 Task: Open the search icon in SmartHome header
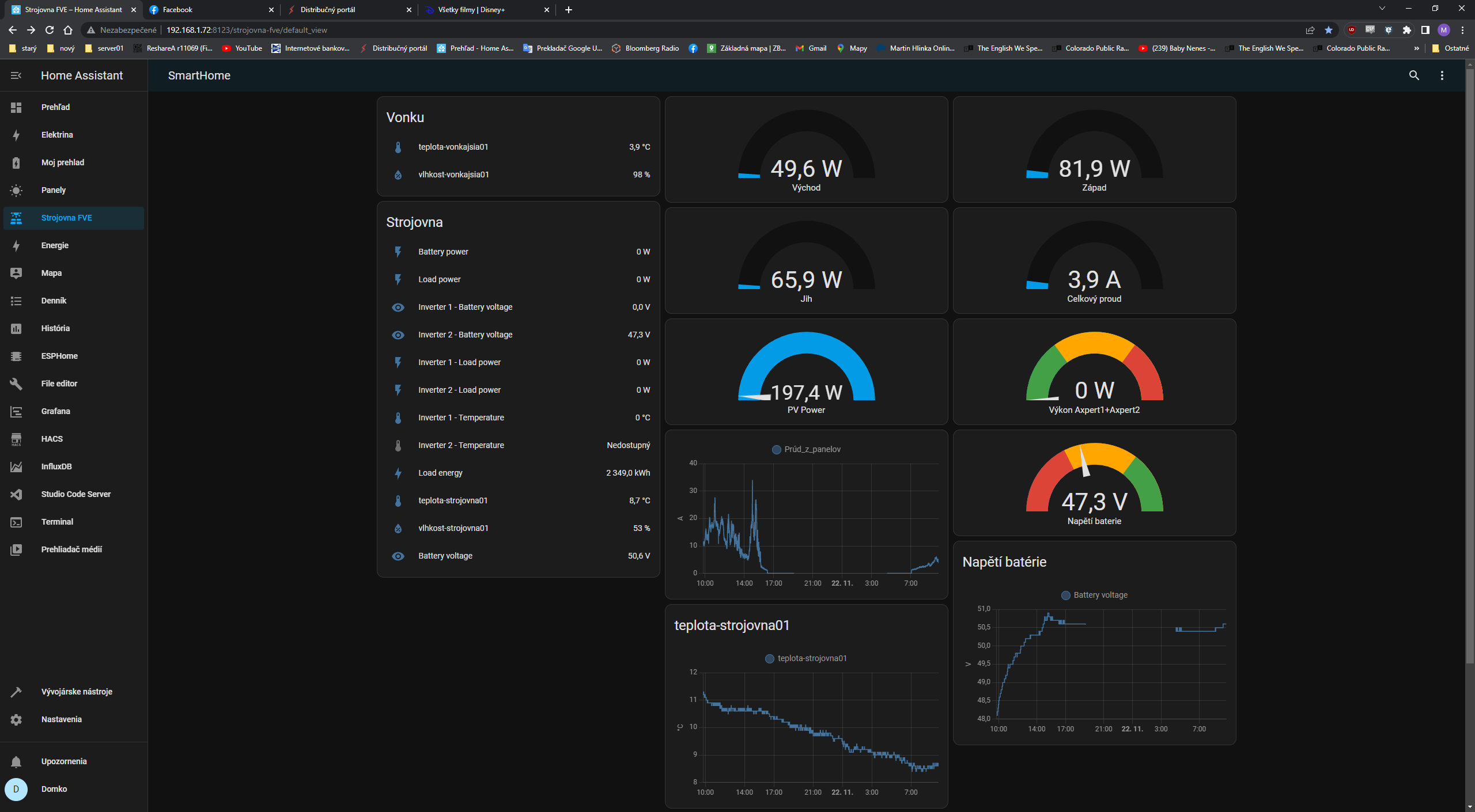click(x=1414, y=75)
